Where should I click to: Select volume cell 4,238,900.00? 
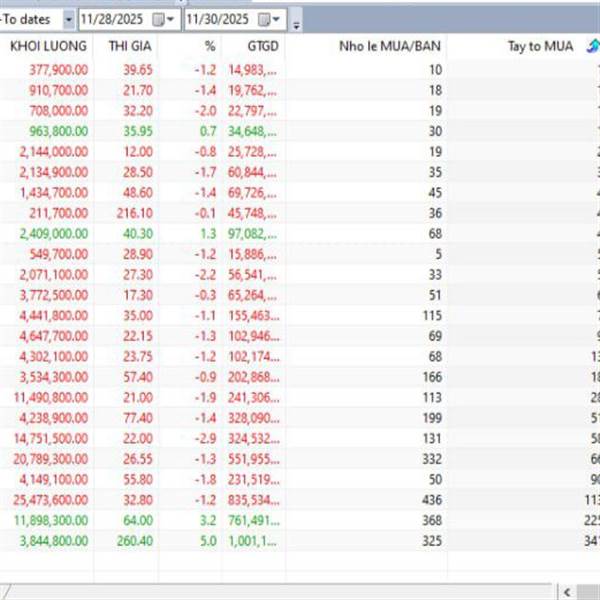(x=54, y=418)
